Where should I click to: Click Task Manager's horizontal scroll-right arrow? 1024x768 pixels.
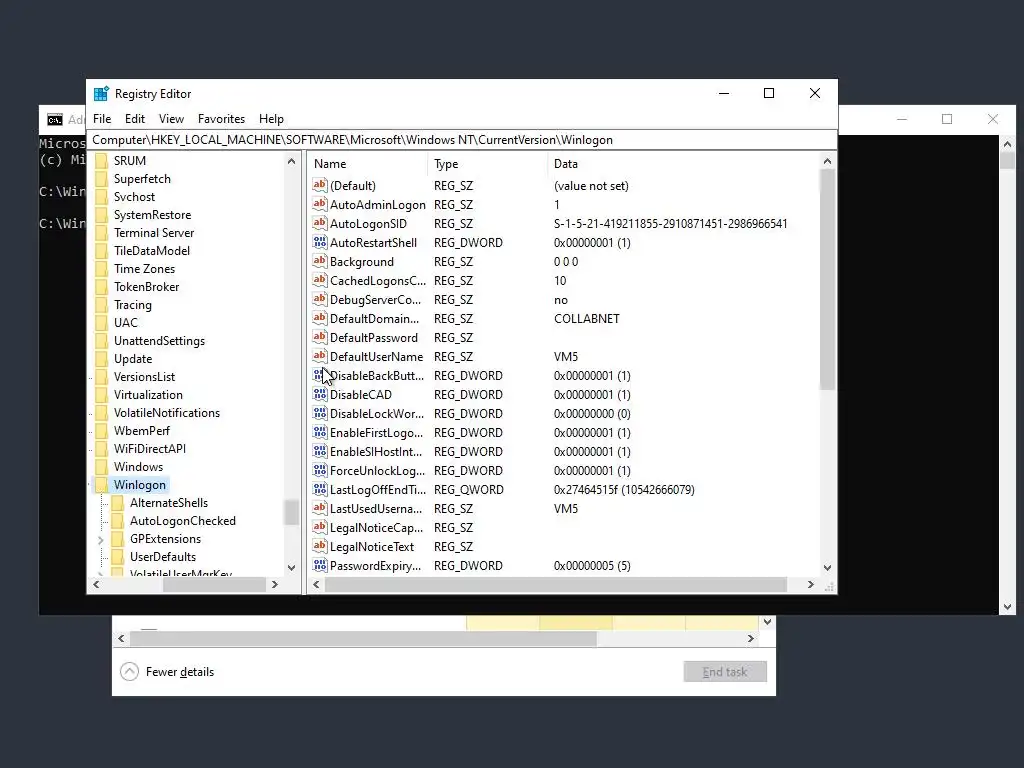click(750, 638)
